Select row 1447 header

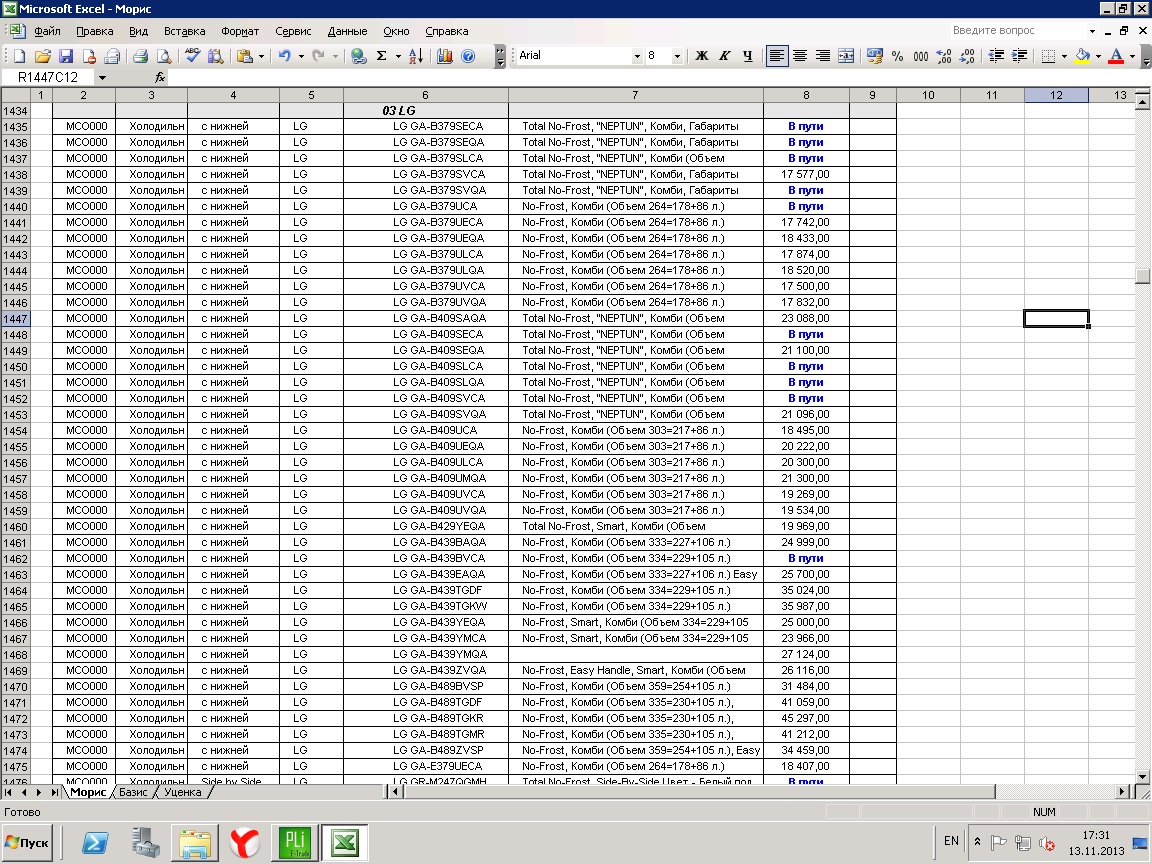tap(15, 319)
